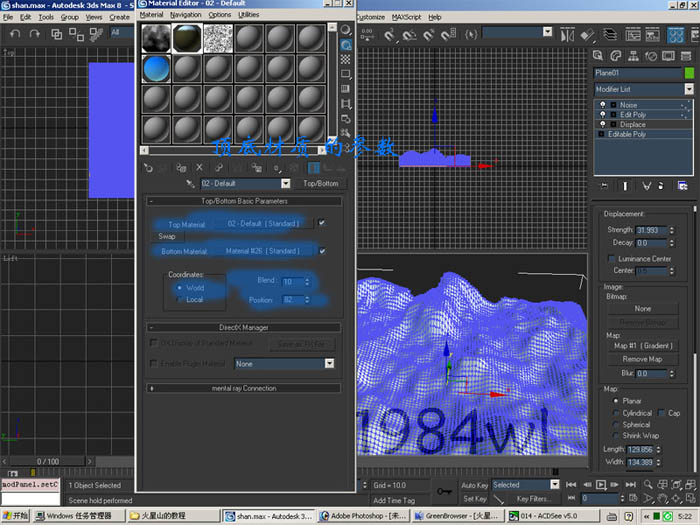The image size is (700, 525).
Task: Click Layer Manager icon in main toolbar
Action: coord(610,35)
